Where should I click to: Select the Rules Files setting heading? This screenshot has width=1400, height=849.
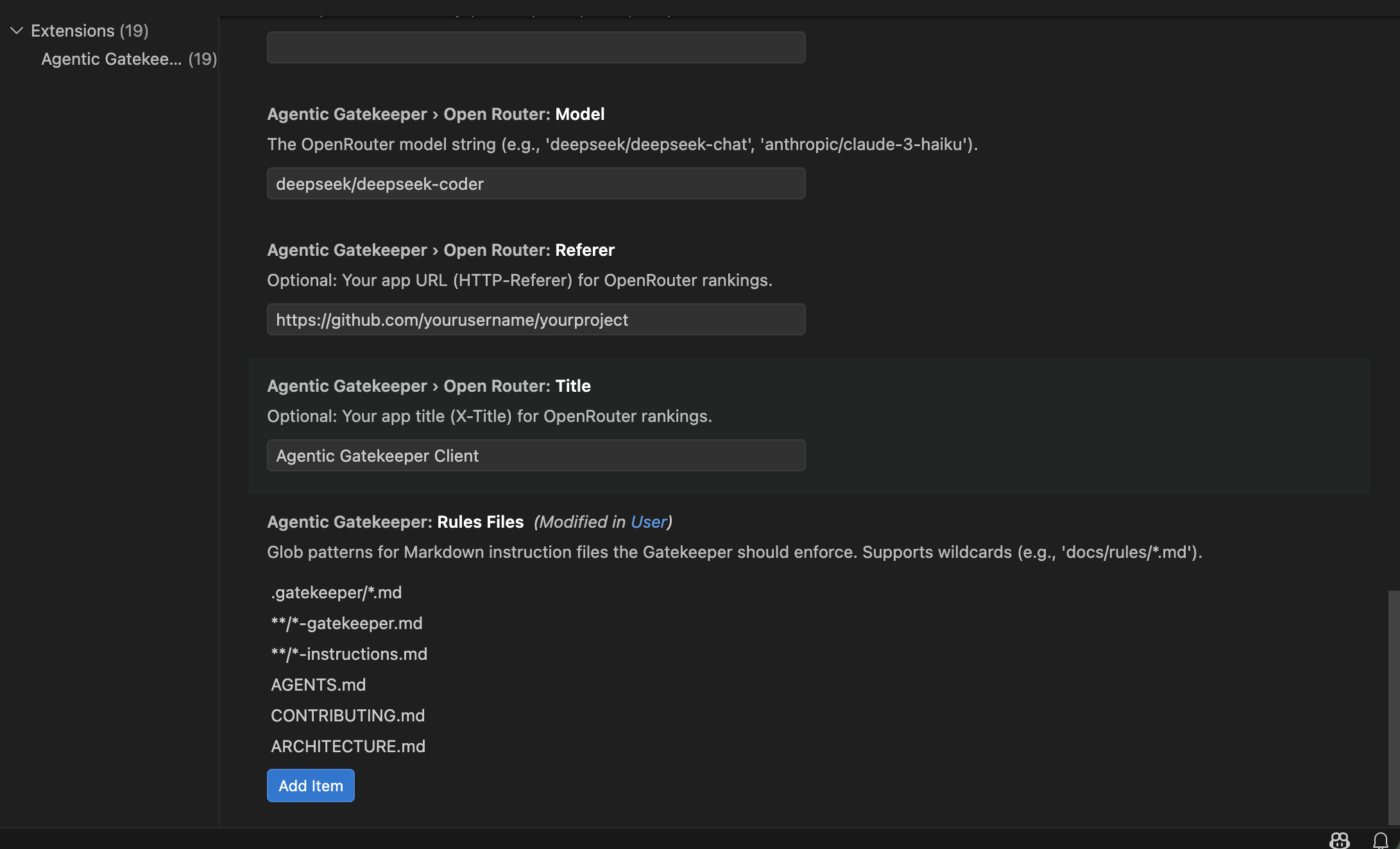(x=395, y=522)
